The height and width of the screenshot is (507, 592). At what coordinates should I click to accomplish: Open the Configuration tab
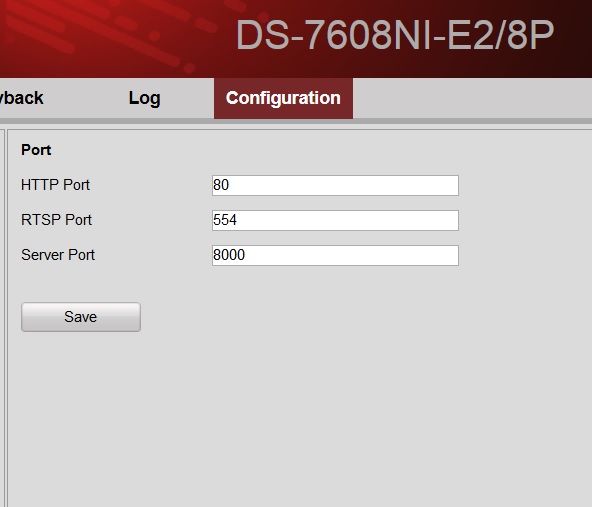(x=283, y=98)
